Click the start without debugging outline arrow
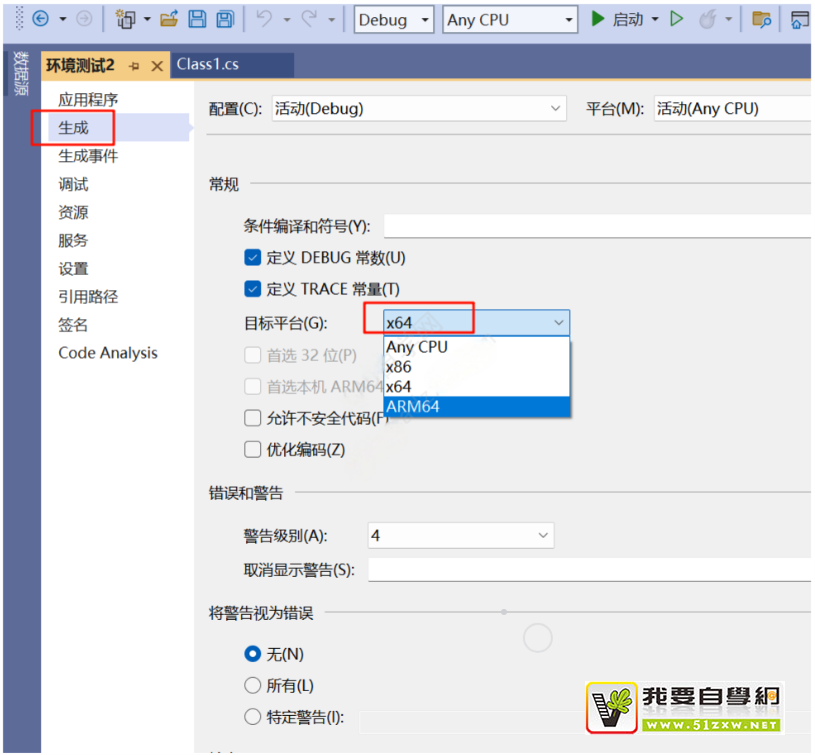The image size is (815, 755). (x=677, y=19)
